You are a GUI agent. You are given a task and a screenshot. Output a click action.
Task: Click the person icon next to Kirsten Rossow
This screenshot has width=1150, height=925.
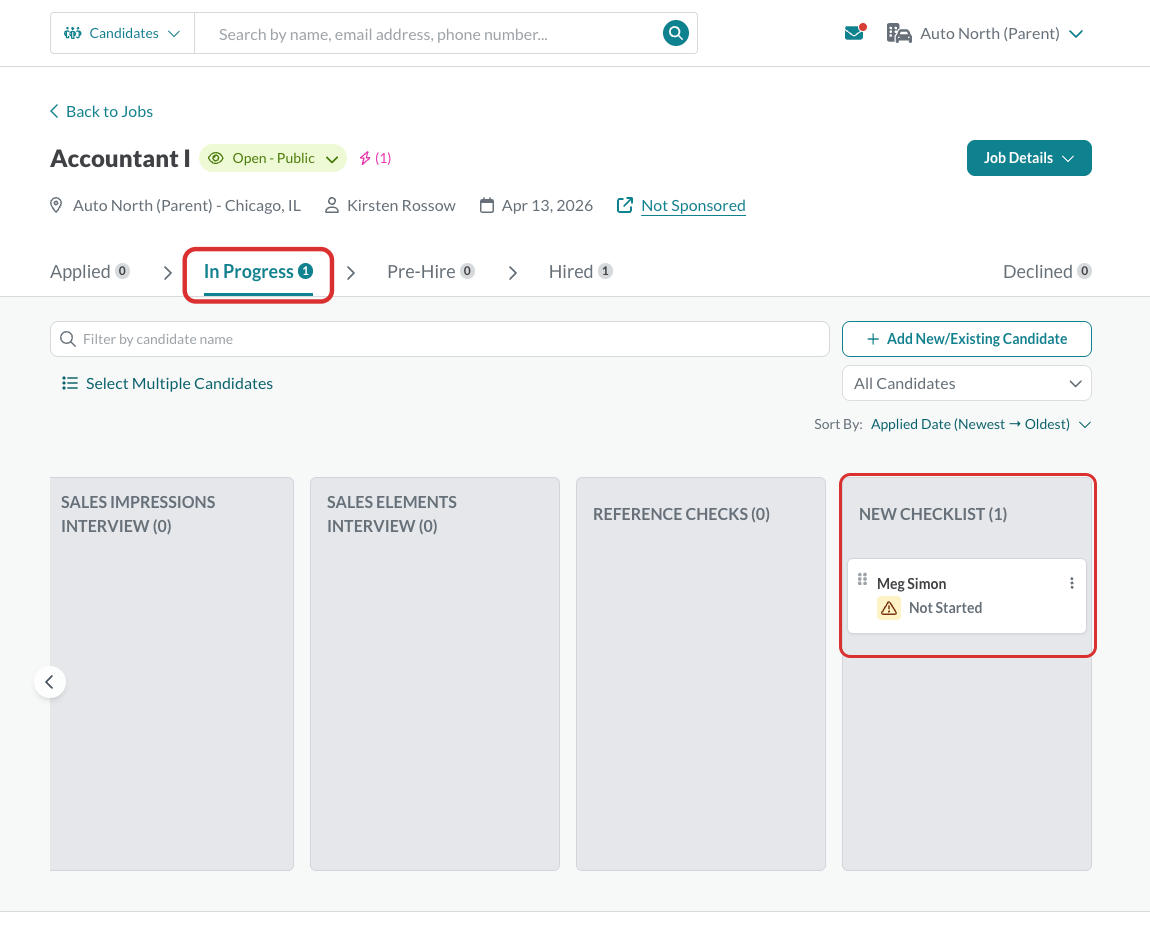(332, 205)
